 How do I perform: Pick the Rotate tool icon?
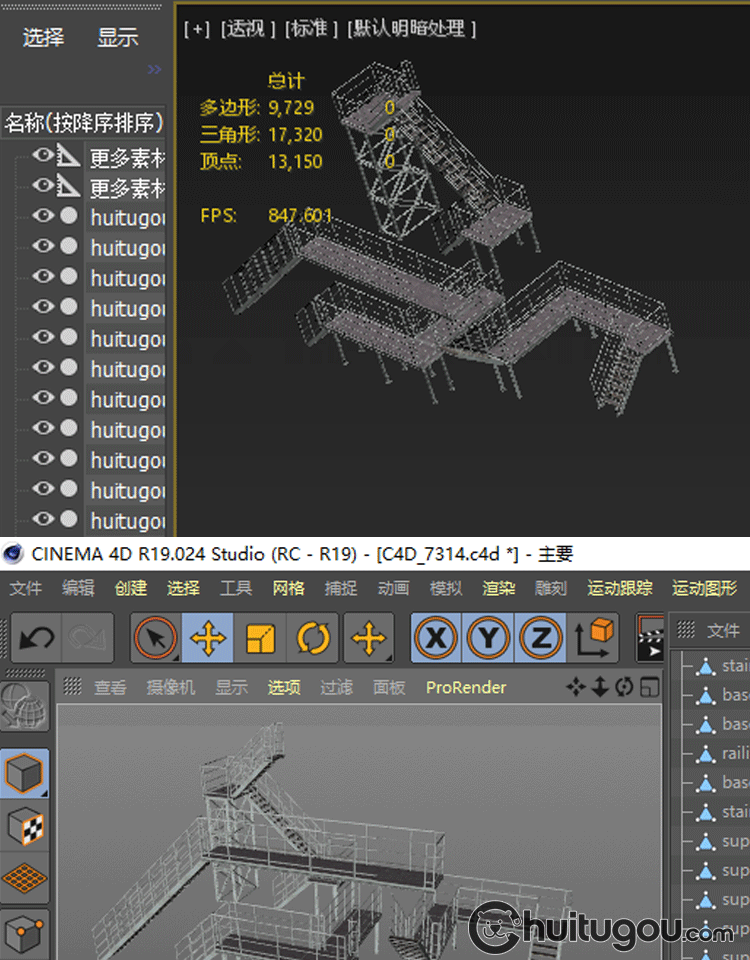(313, 638)
